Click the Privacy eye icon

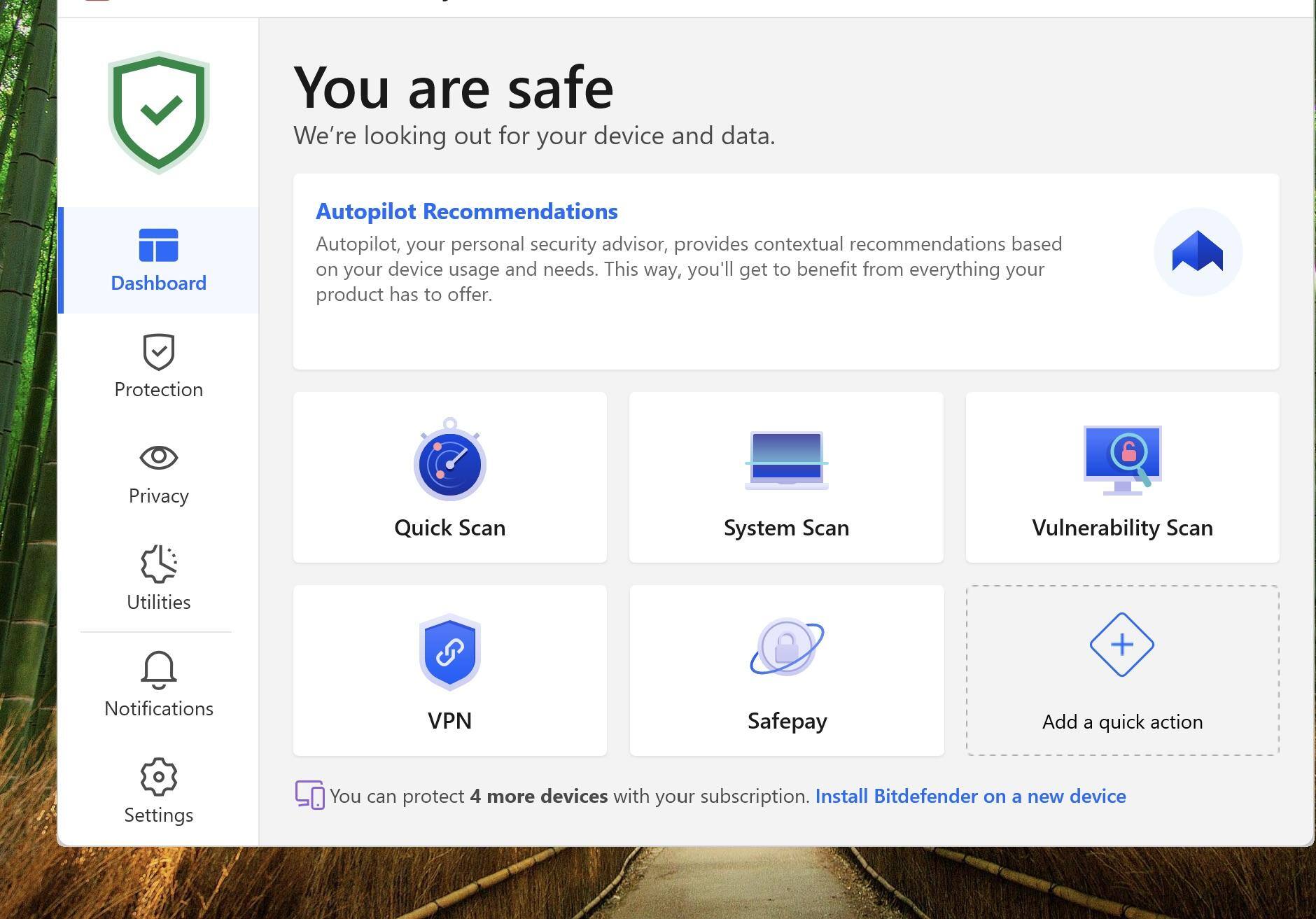[159, 458]
